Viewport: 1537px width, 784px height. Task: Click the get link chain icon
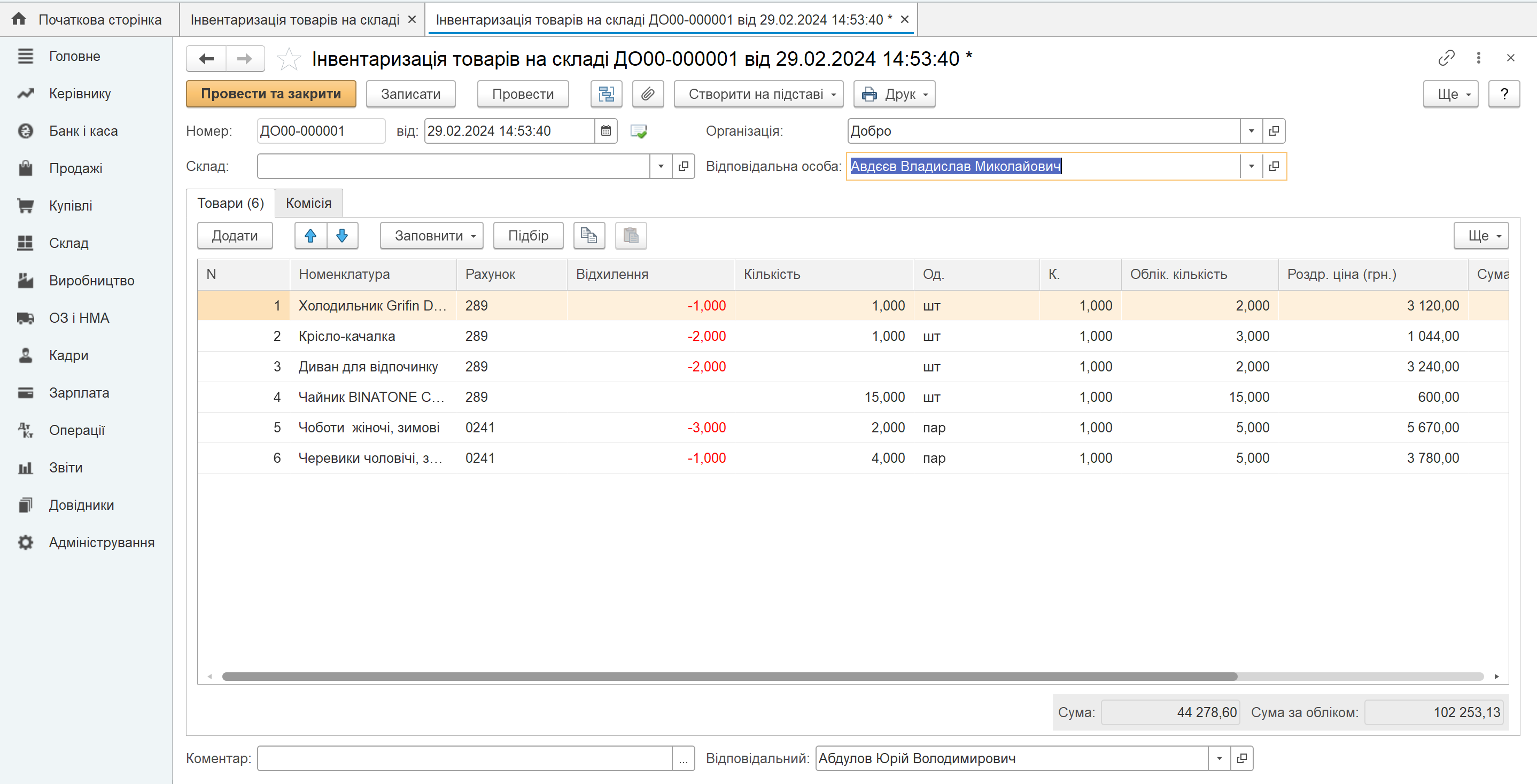point(1446,58)
